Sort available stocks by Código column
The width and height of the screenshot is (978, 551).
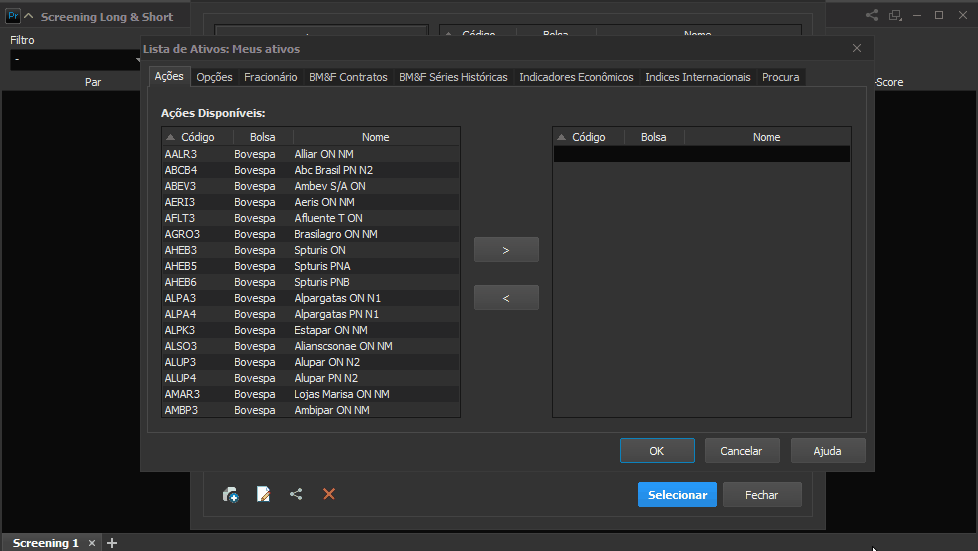pyautogui.click(x=198, y=137)
